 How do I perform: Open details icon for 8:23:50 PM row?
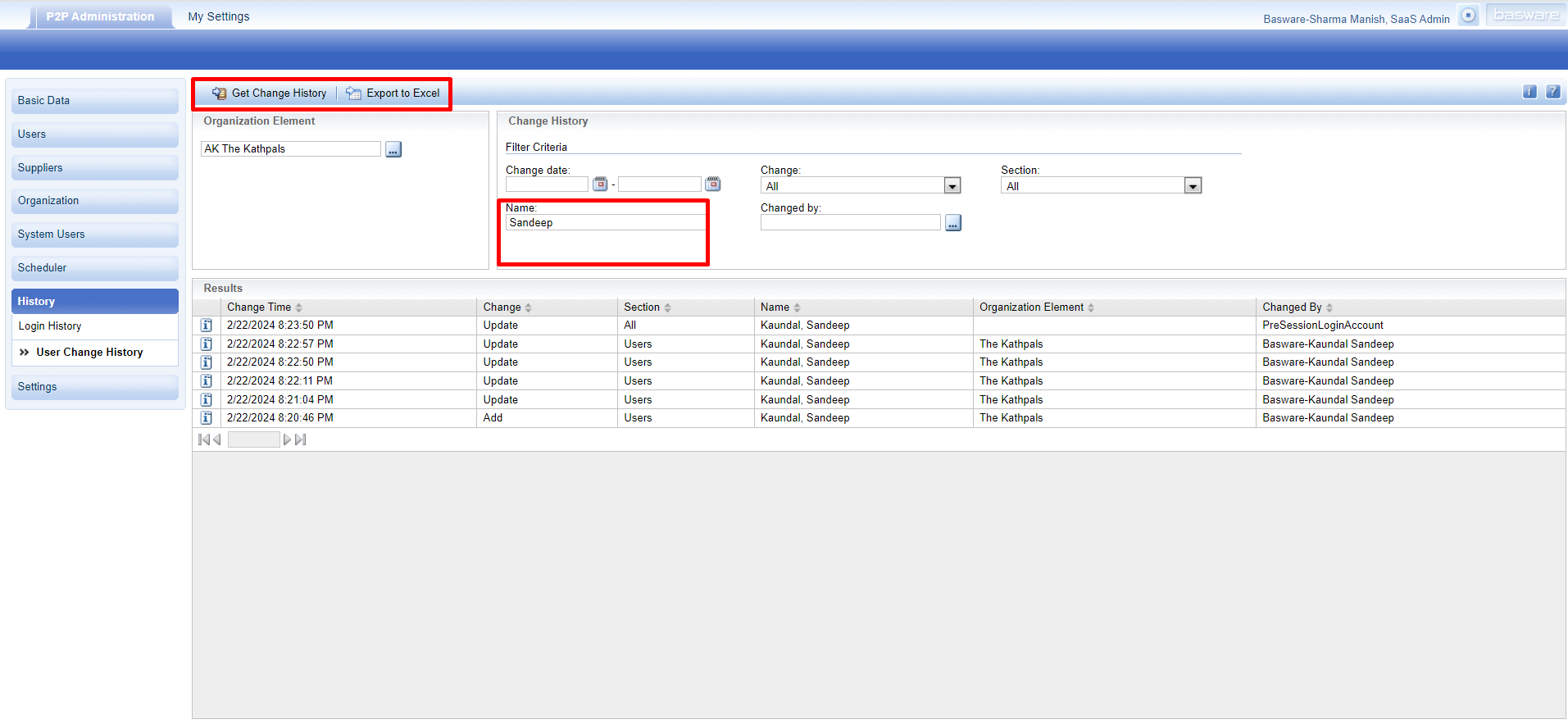click(207, 326)
